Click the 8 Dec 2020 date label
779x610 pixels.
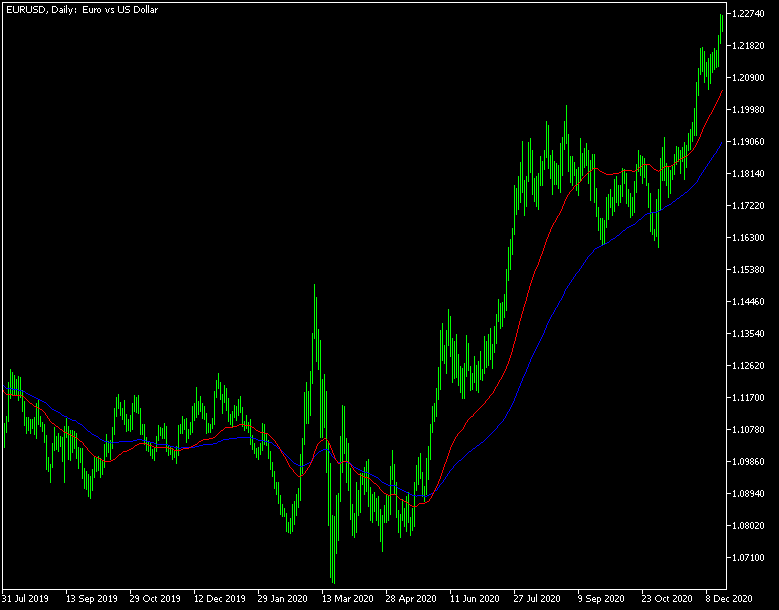coord(728,600)
